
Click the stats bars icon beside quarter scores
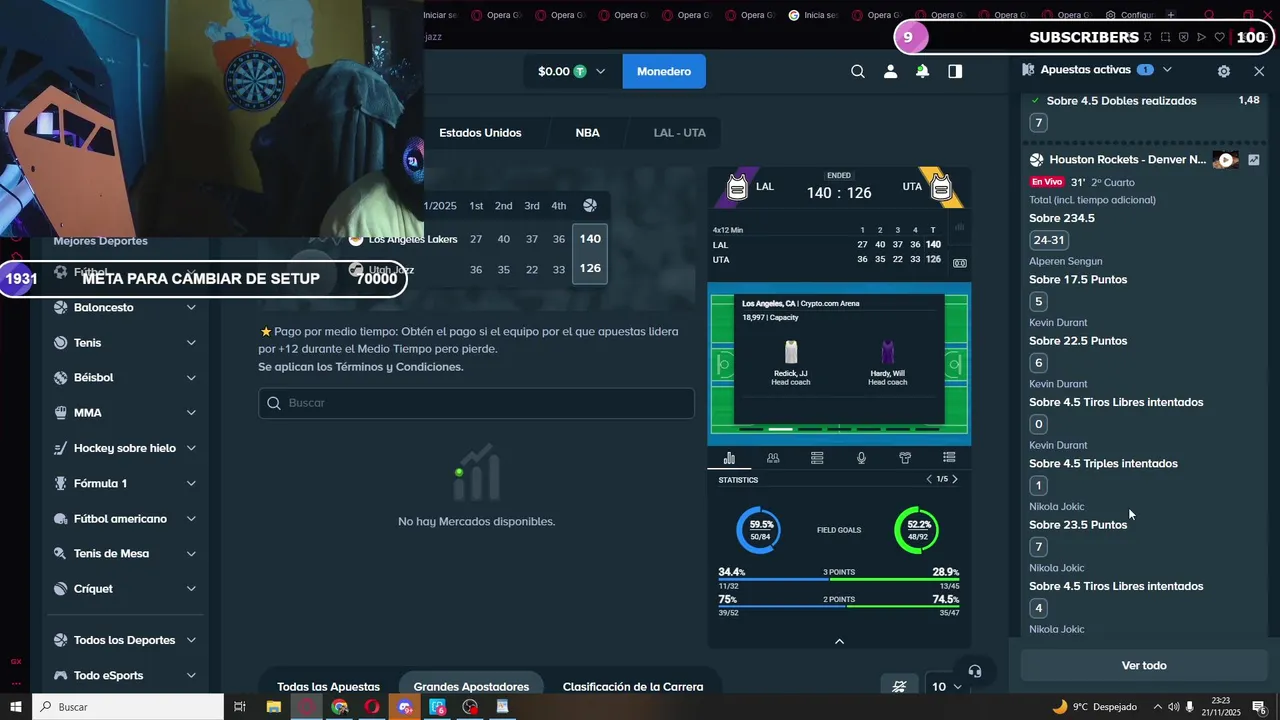960,228
